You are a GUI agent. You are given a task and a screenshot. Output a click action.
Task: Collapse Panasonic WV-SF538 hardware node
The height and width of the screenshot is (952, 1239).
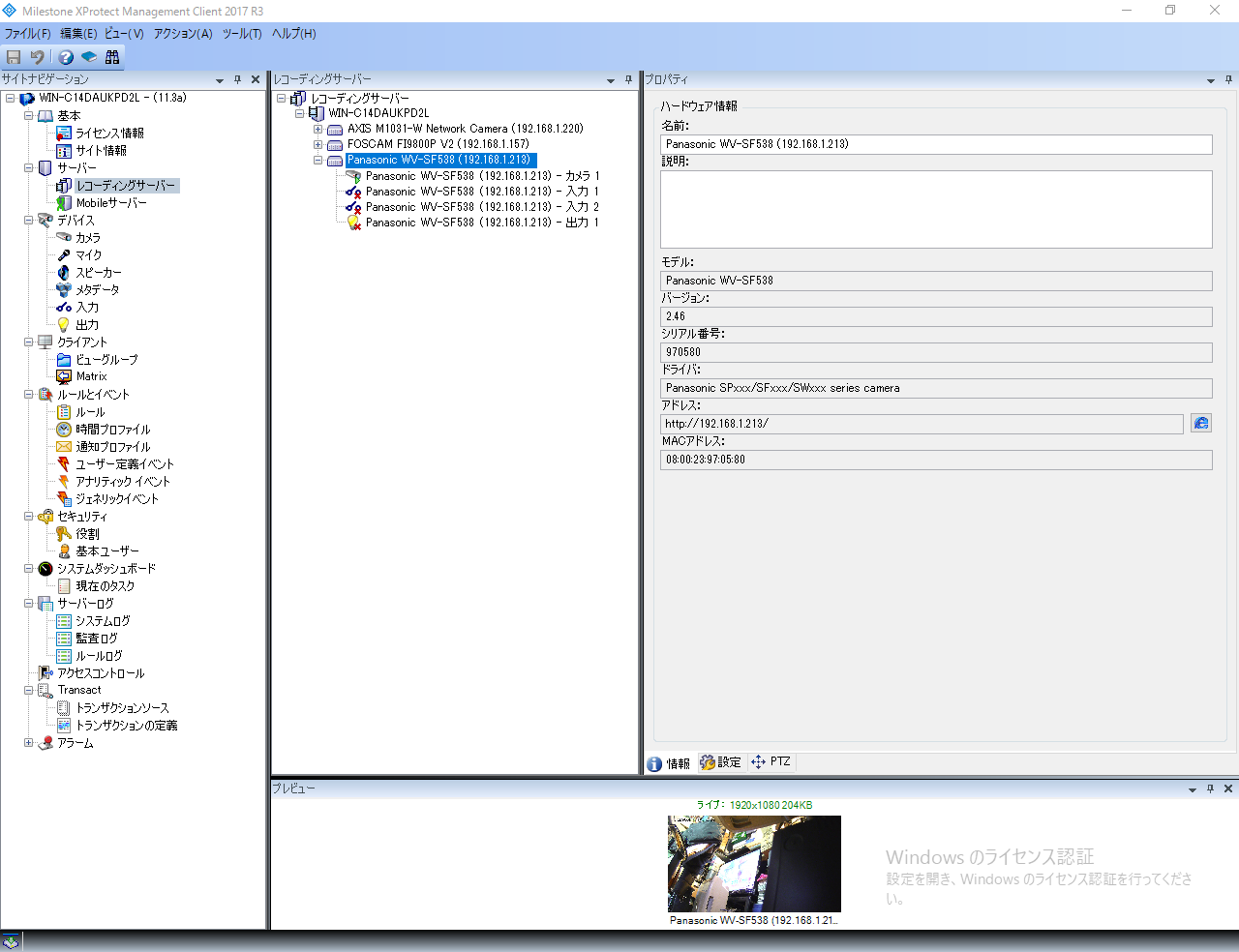[317, 160]
